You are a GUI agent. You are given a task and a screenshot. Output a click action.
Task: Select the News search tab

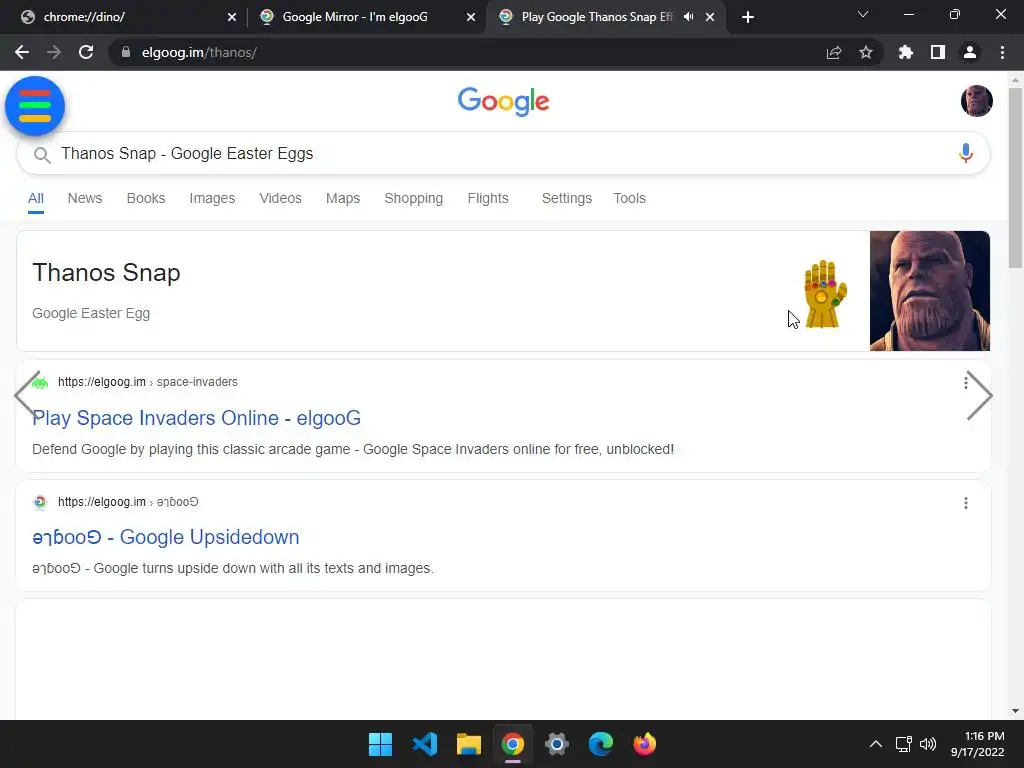click(85, 198)
